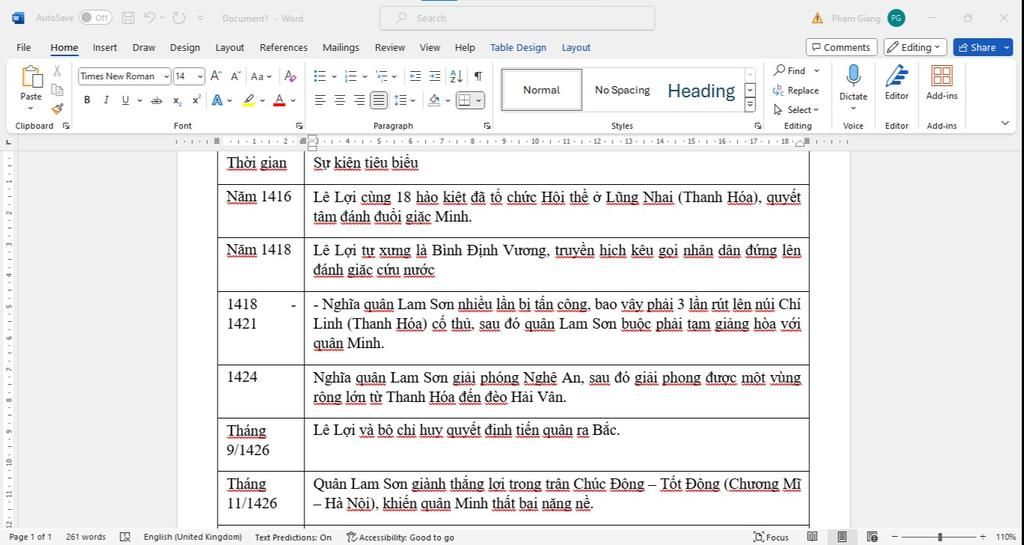
Task: Decrease paragraph indent
Action: 415,76
